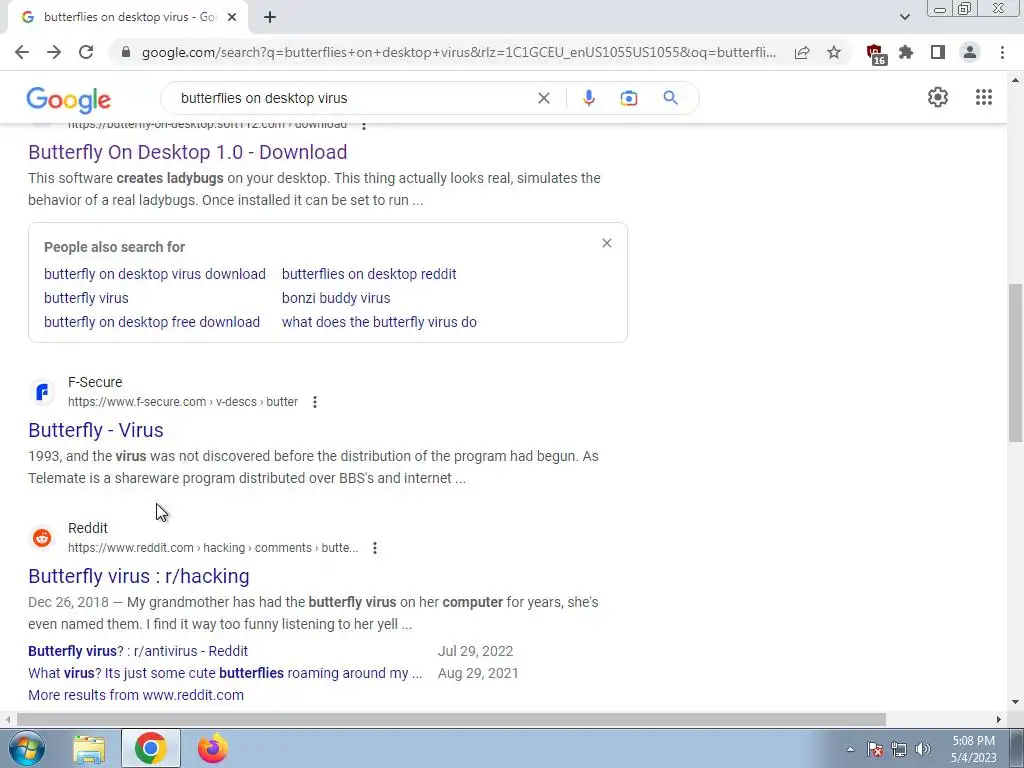
Task: Click the scroll down arrow at bottom right
Action: 1016,702
